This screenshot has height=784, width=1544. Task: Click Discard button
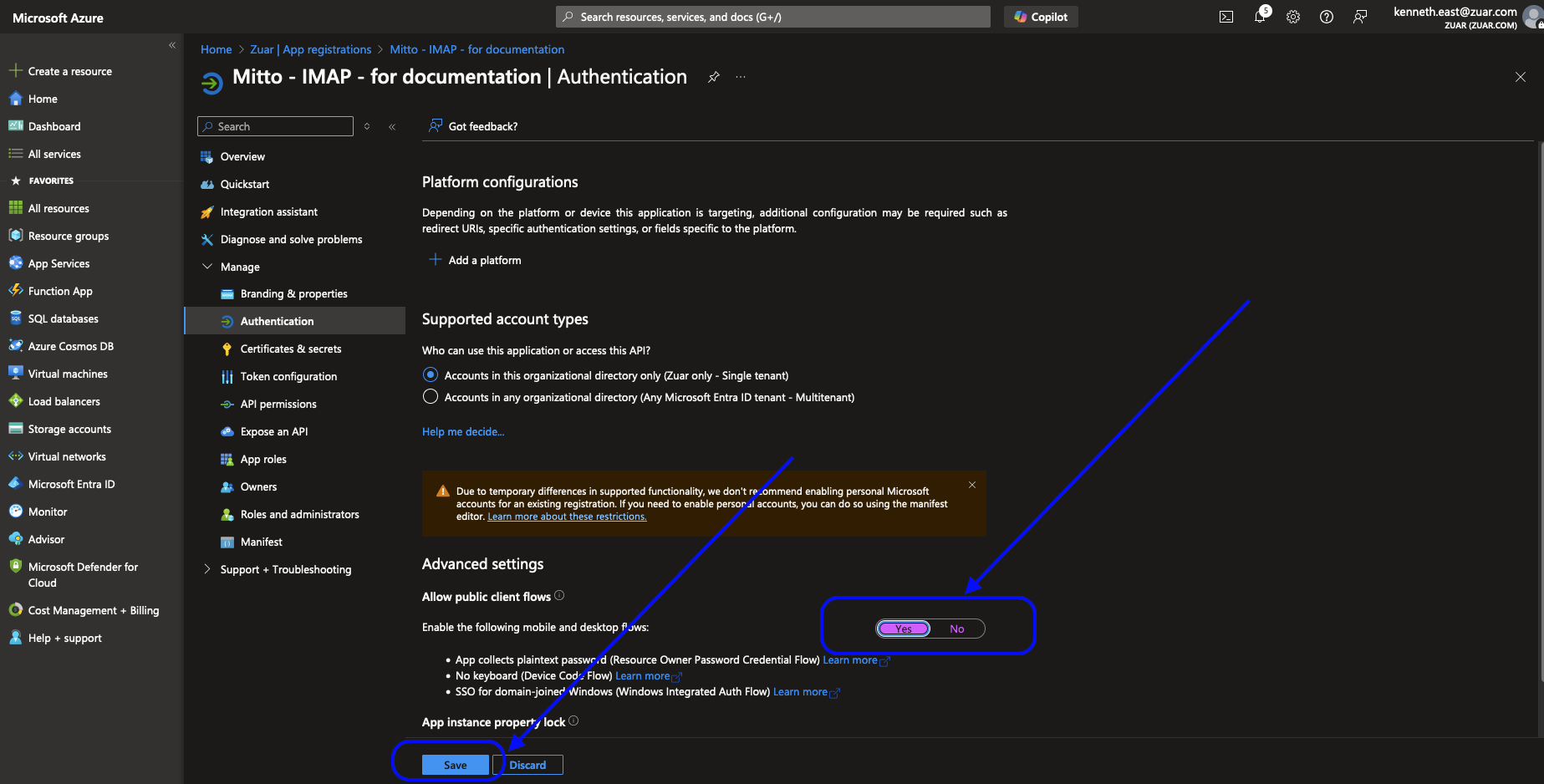527,765
